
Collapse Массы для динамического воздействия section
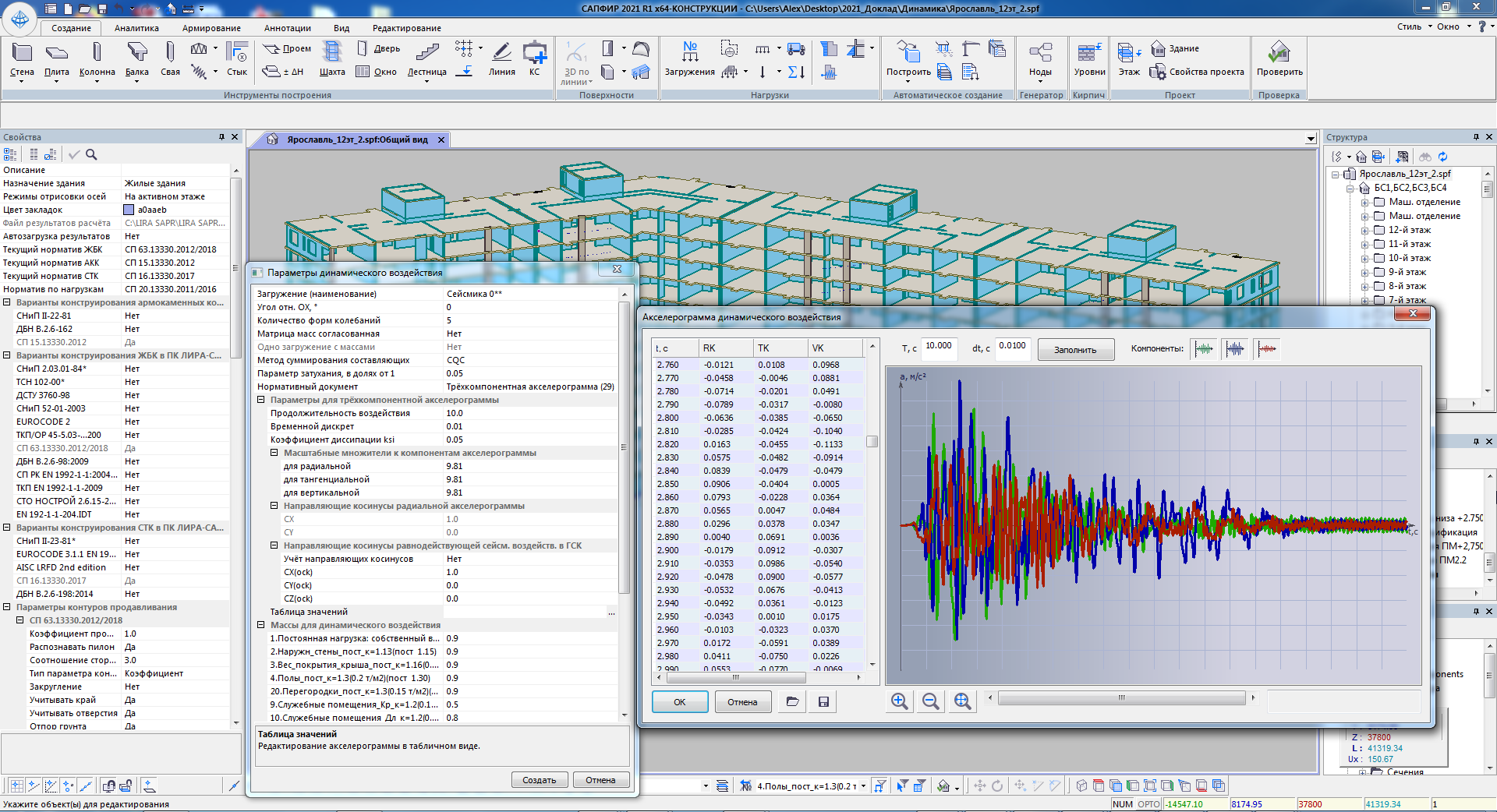261,625
